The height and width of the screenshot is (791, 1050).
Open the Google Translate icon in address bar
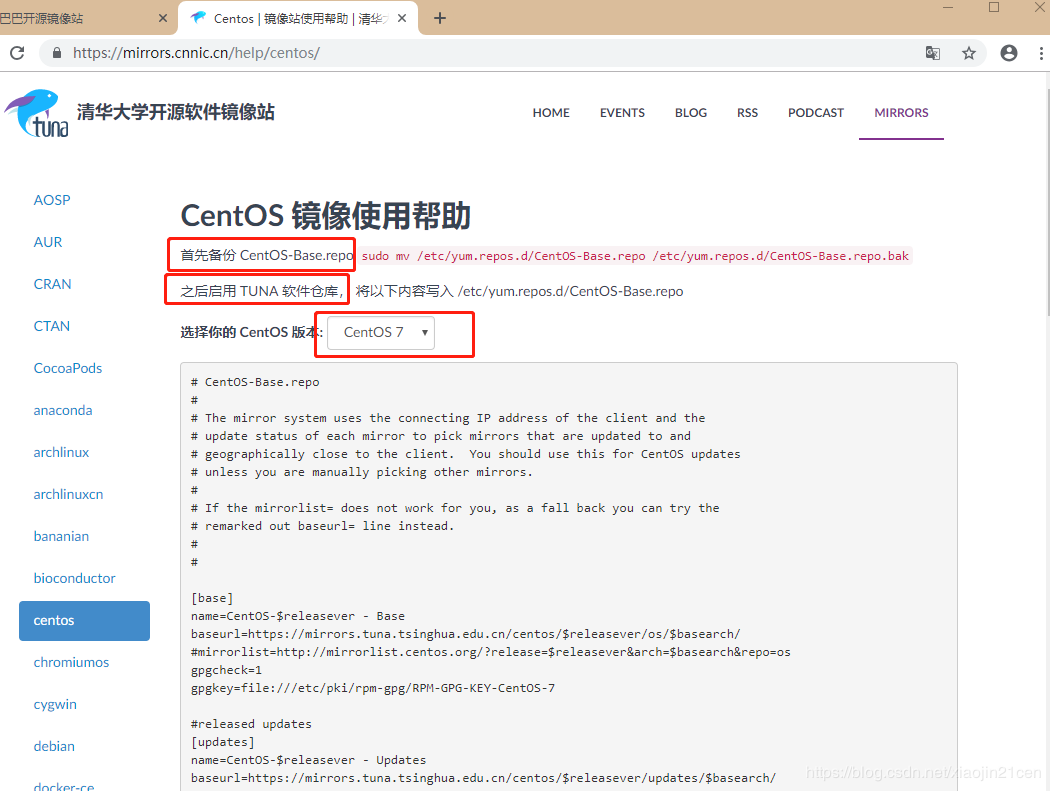[x=932, y=53]
